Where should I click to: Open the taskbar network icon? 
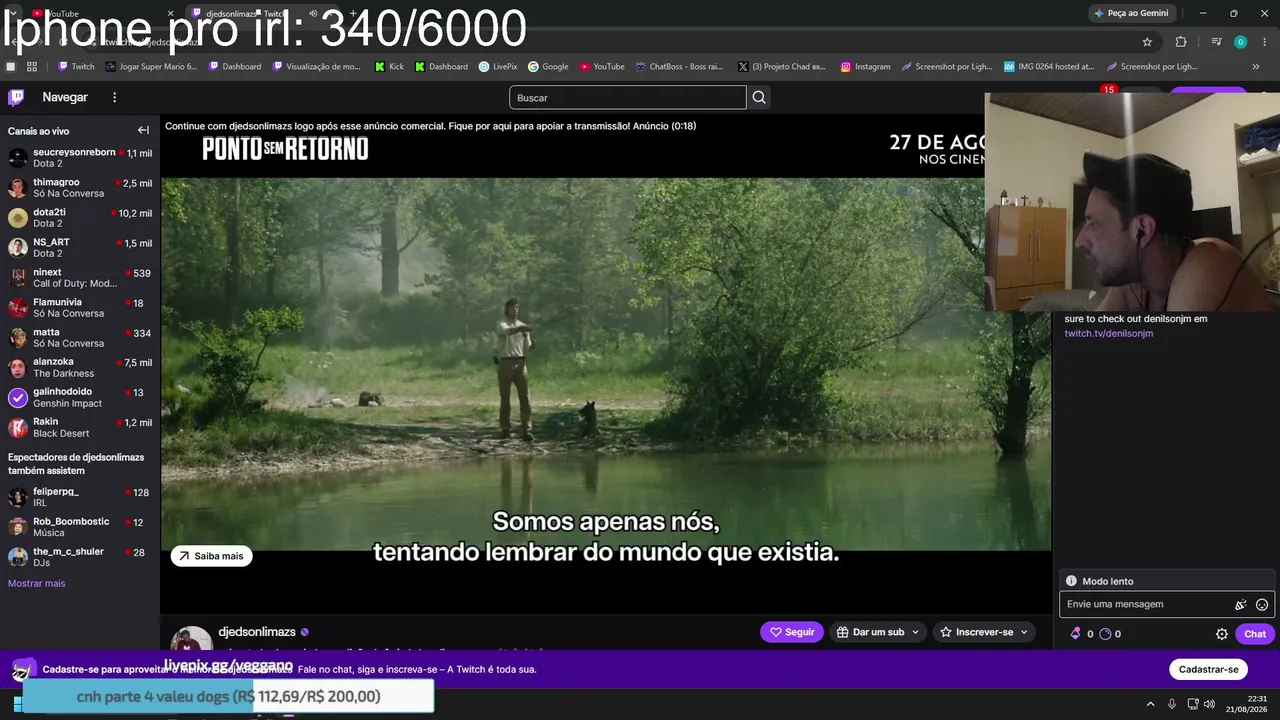(x=1193, y=704)
